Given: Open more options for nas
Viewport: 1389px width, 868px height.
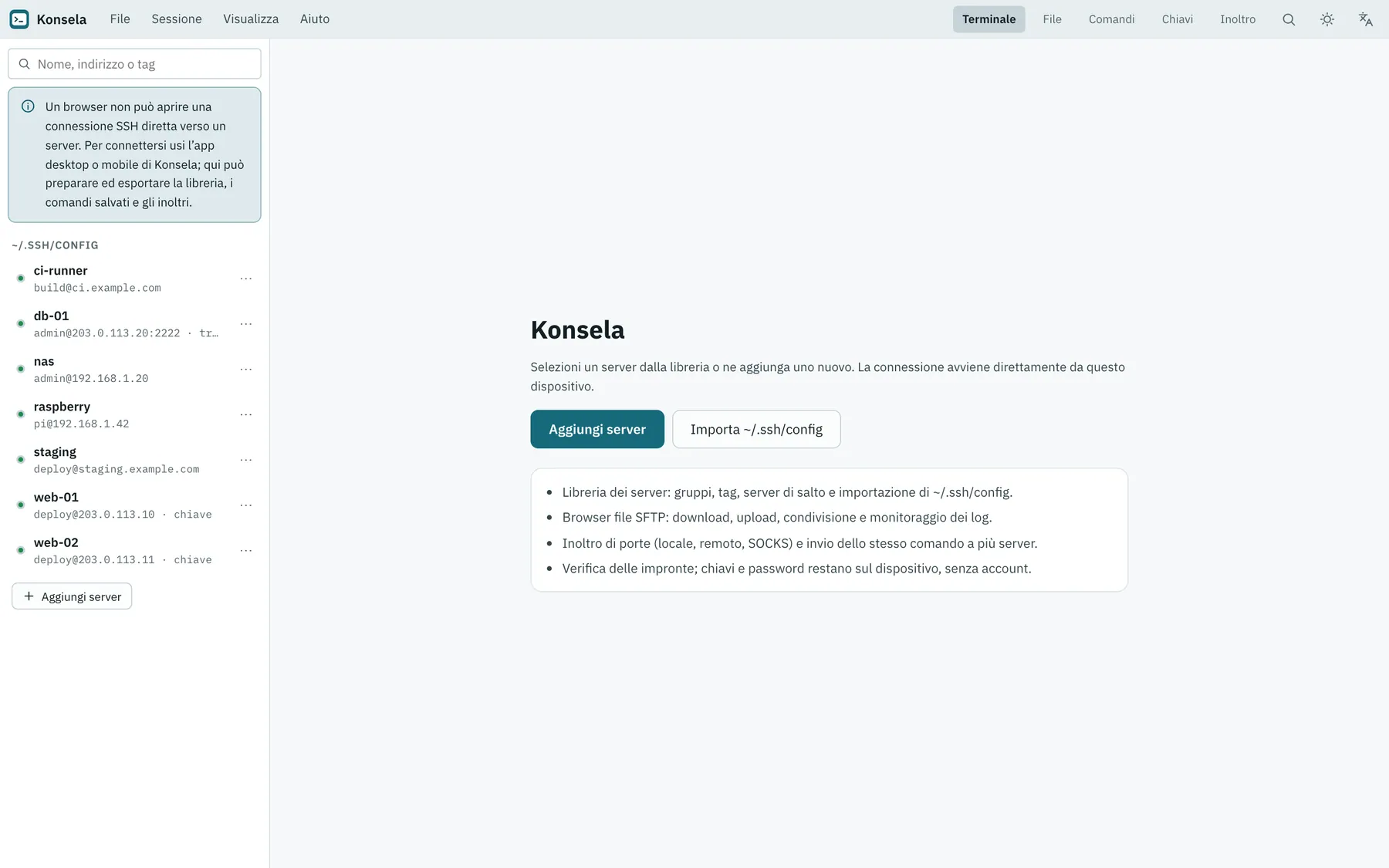Looking at the screenshot, I should (x=246, y=370).
